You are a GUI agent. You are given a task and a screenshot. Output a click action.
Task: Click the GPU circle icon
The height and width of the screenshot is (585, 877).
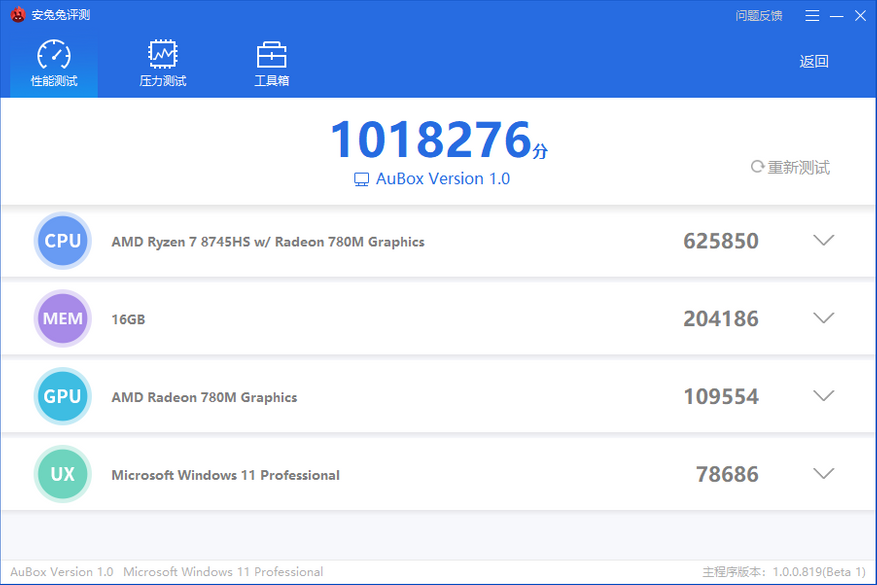[x=63, y=396]
